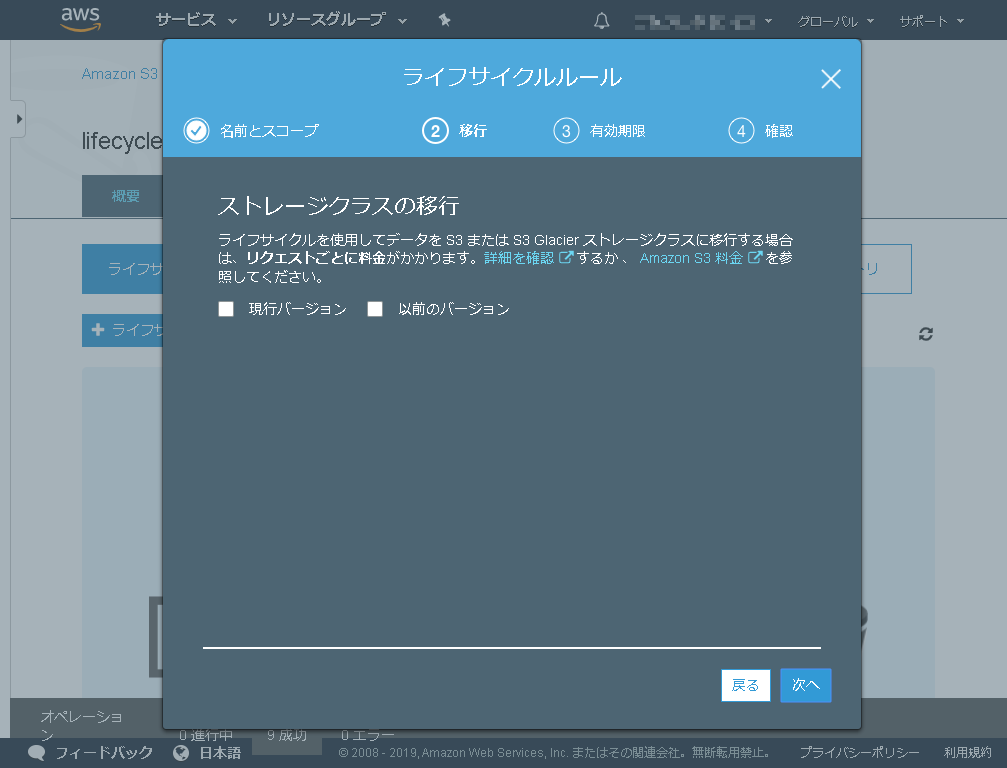Expand the collapsed side navigation arrow
Screen dimensions: 1007x768
[x=19, y=119]
